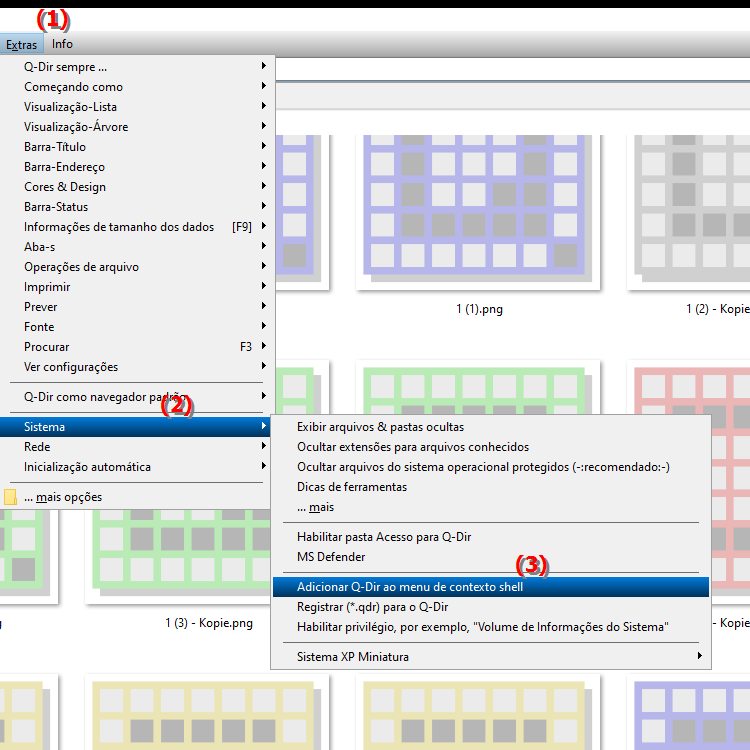Open the Extras menu
This screenshot has height=750, width=750.
tap(22, 44)
